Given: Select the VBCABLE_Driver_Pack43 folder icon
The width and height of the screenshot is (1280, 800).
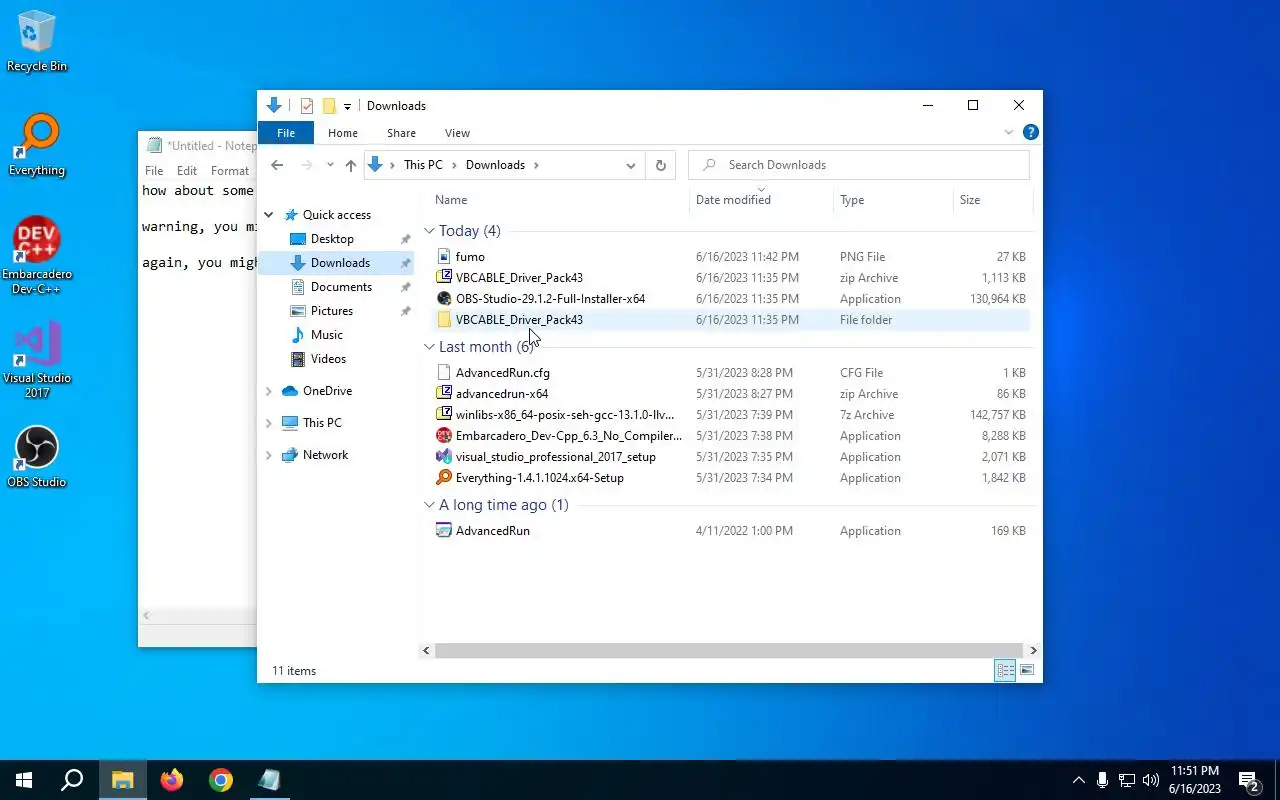Looking at the screenshot, I should pos(444,320).
